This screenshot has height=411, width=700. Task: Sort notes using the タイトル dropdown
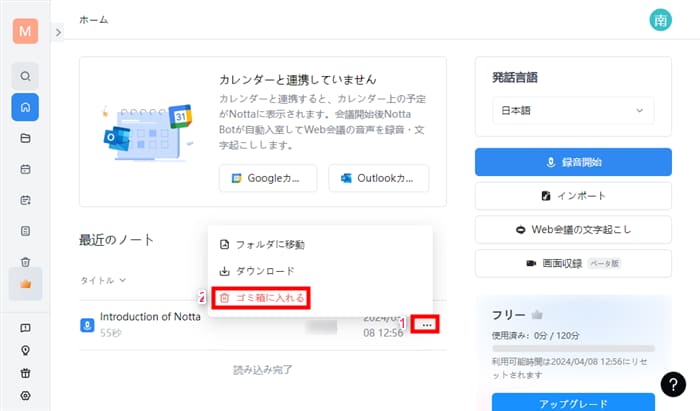click(102, 281)
